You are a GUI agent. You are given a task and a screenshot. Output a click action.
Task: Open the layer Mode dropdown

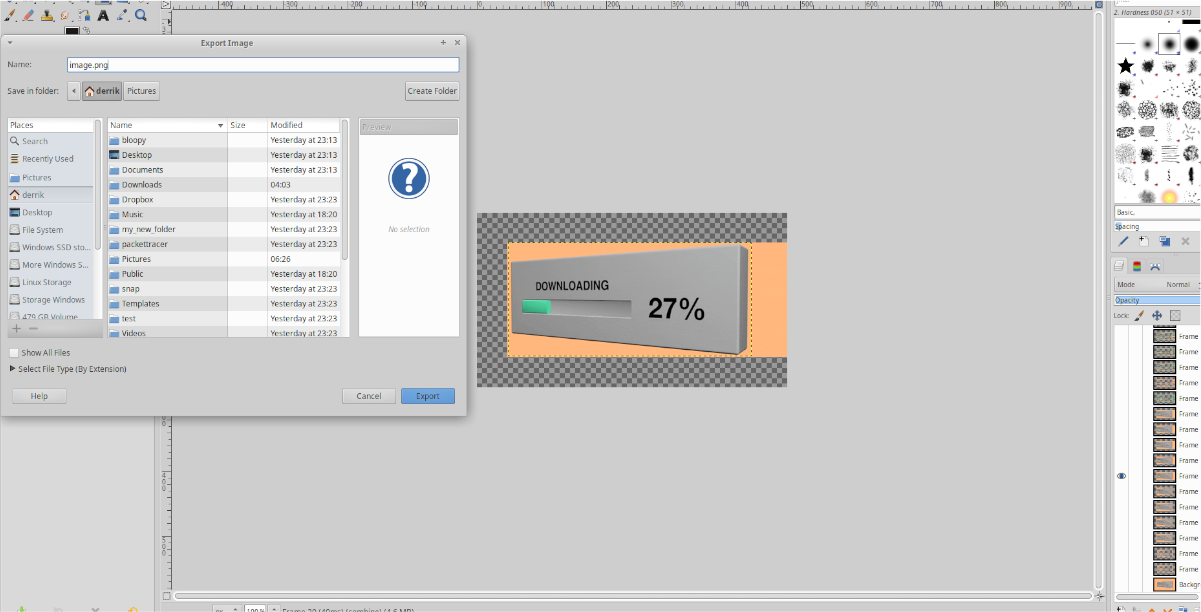pos(1158,284)
